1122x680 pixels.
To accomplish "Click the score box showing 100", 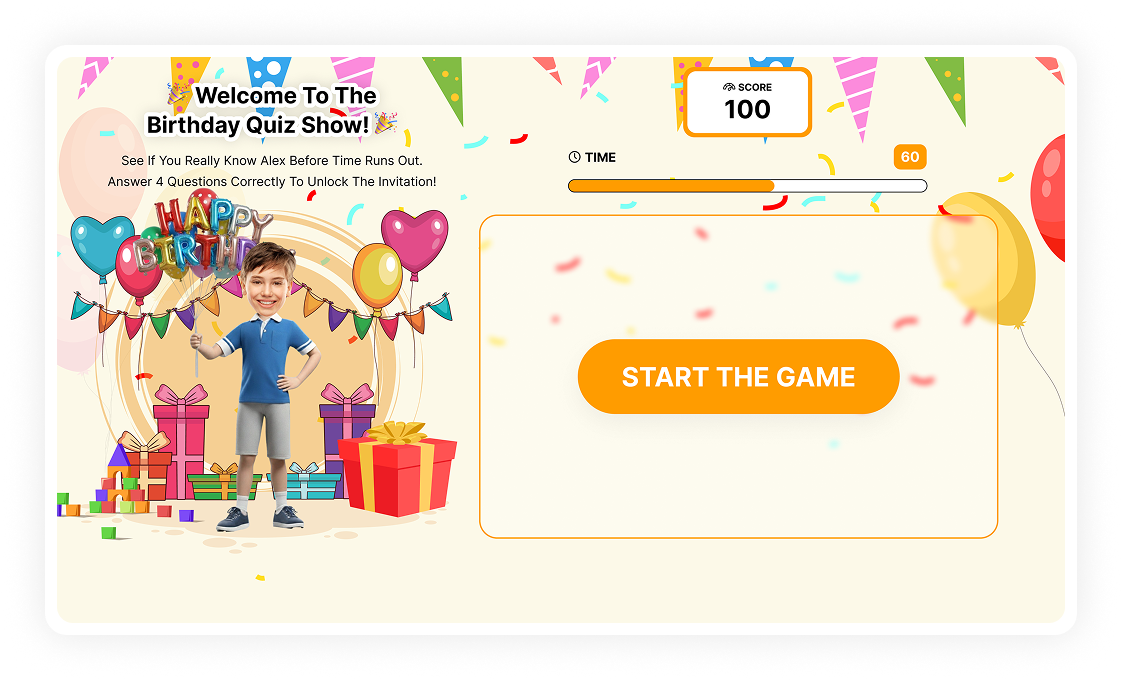I will 747,102.
